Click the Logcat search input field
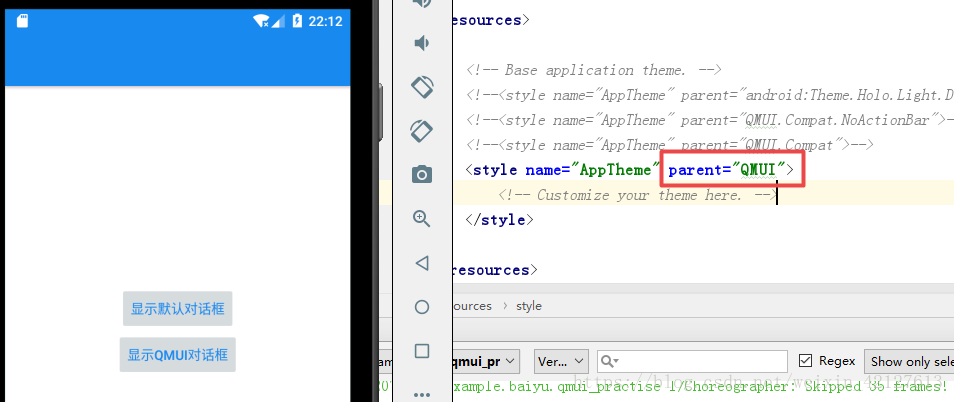Viewport: 954px width, 402px height. [692, 361]
